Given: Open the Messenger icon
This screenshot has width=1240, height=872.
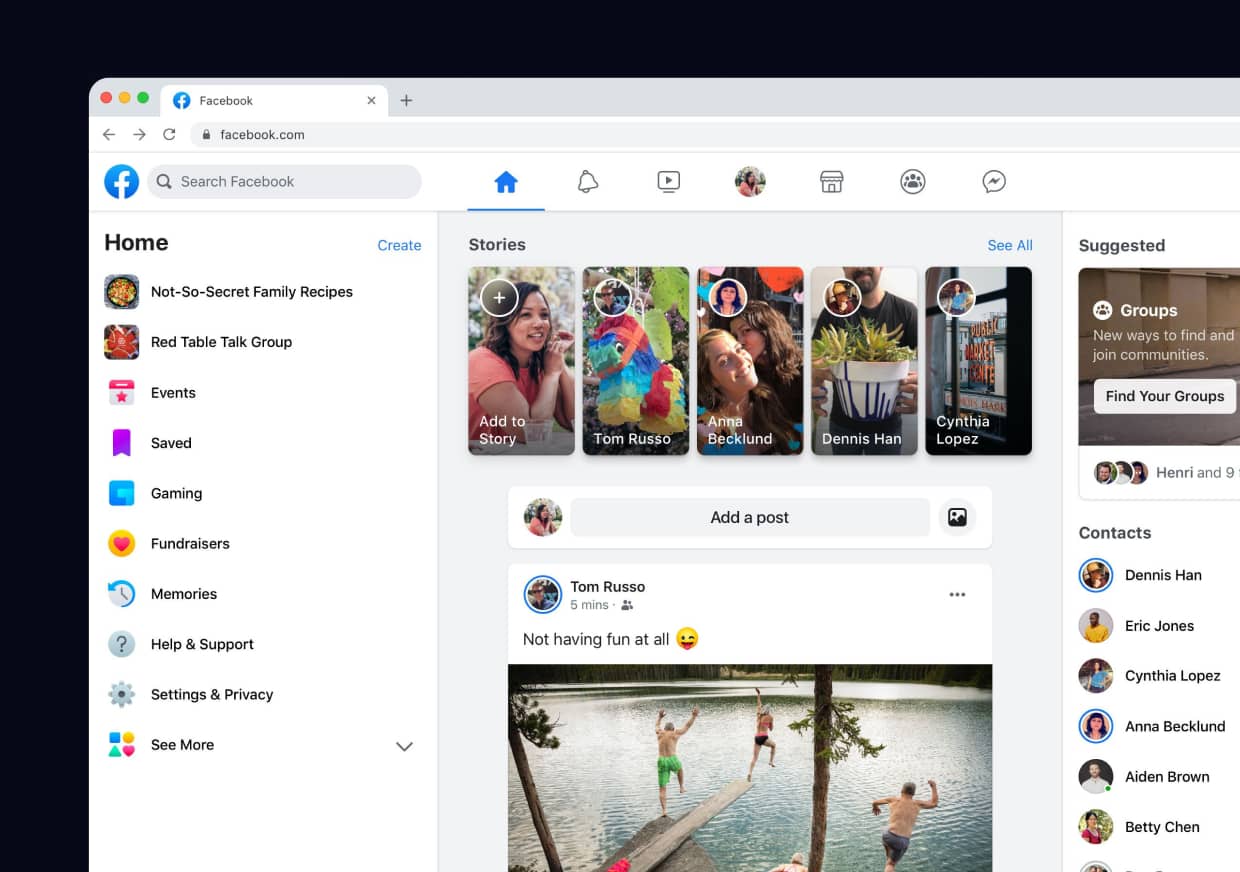Looking at the screenshot, I should (x=994, y=182).
